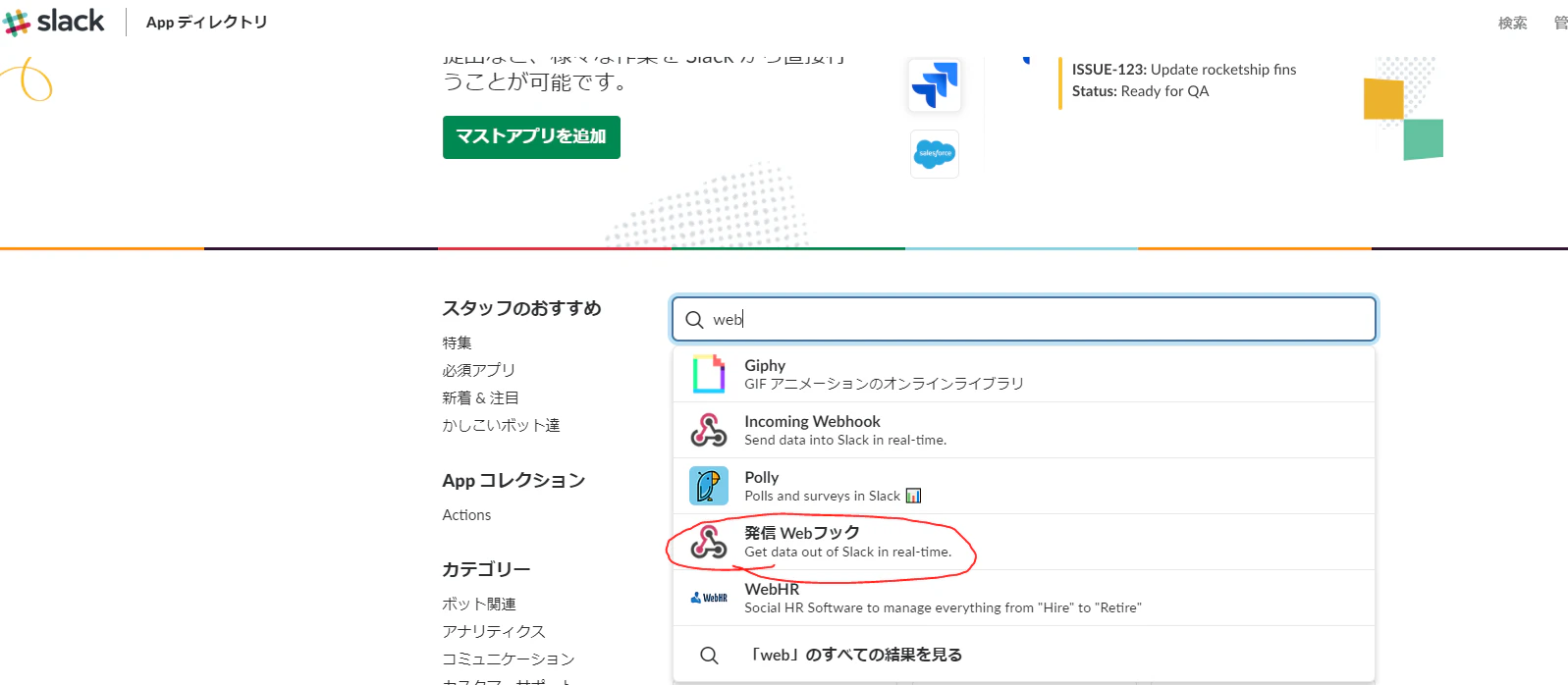
Task: Click Send data into Slack description text
Action: 845,440
